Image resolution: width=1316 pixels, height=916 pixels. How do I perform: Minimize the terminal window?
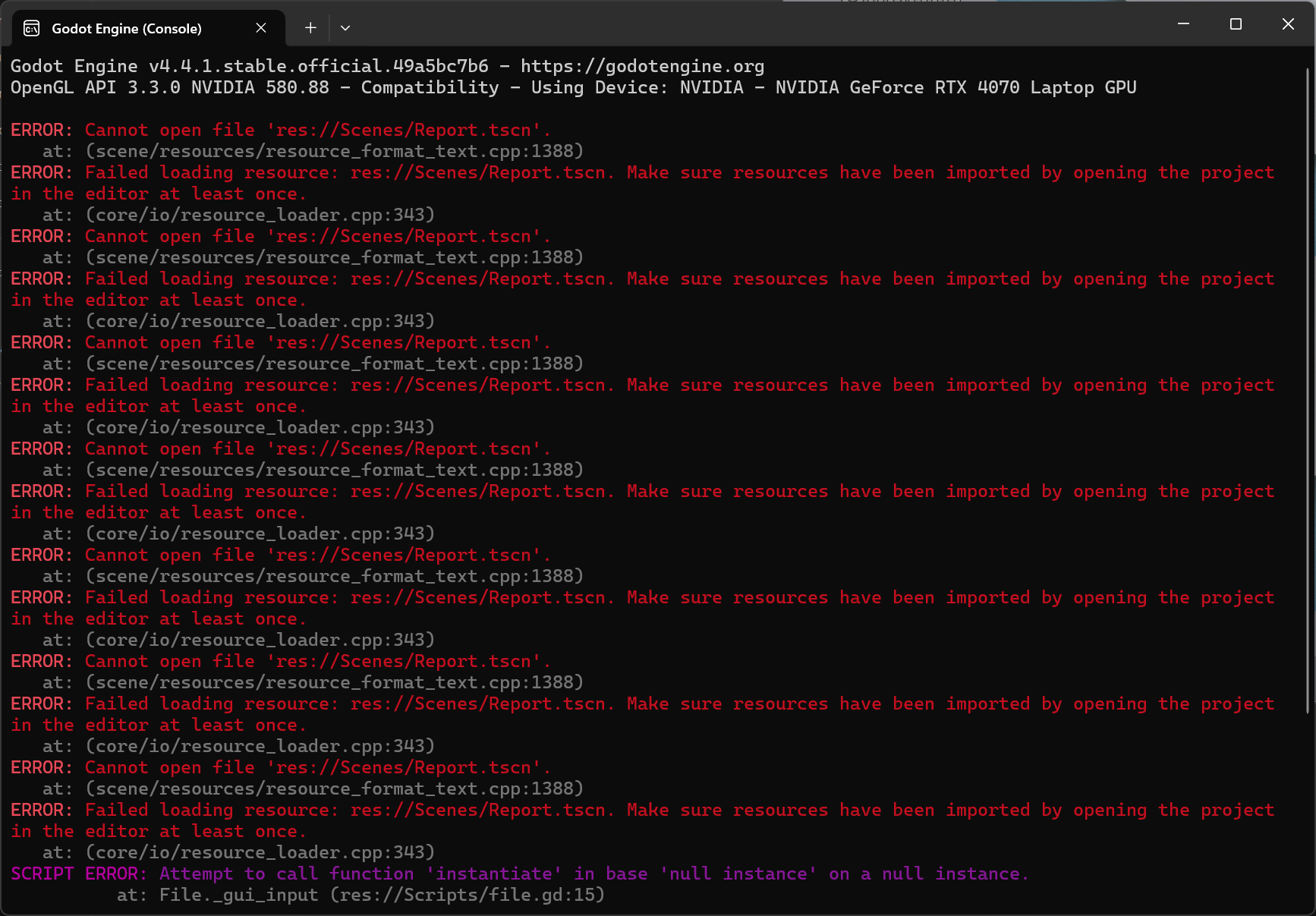tap(1183, 24)
